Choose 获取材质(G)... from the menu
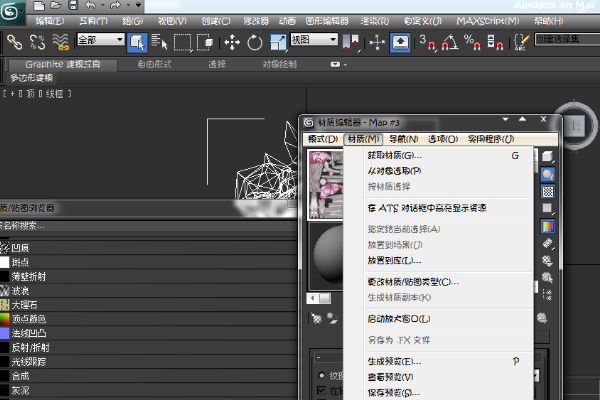The image size is (600, 400). pos(395,156)
